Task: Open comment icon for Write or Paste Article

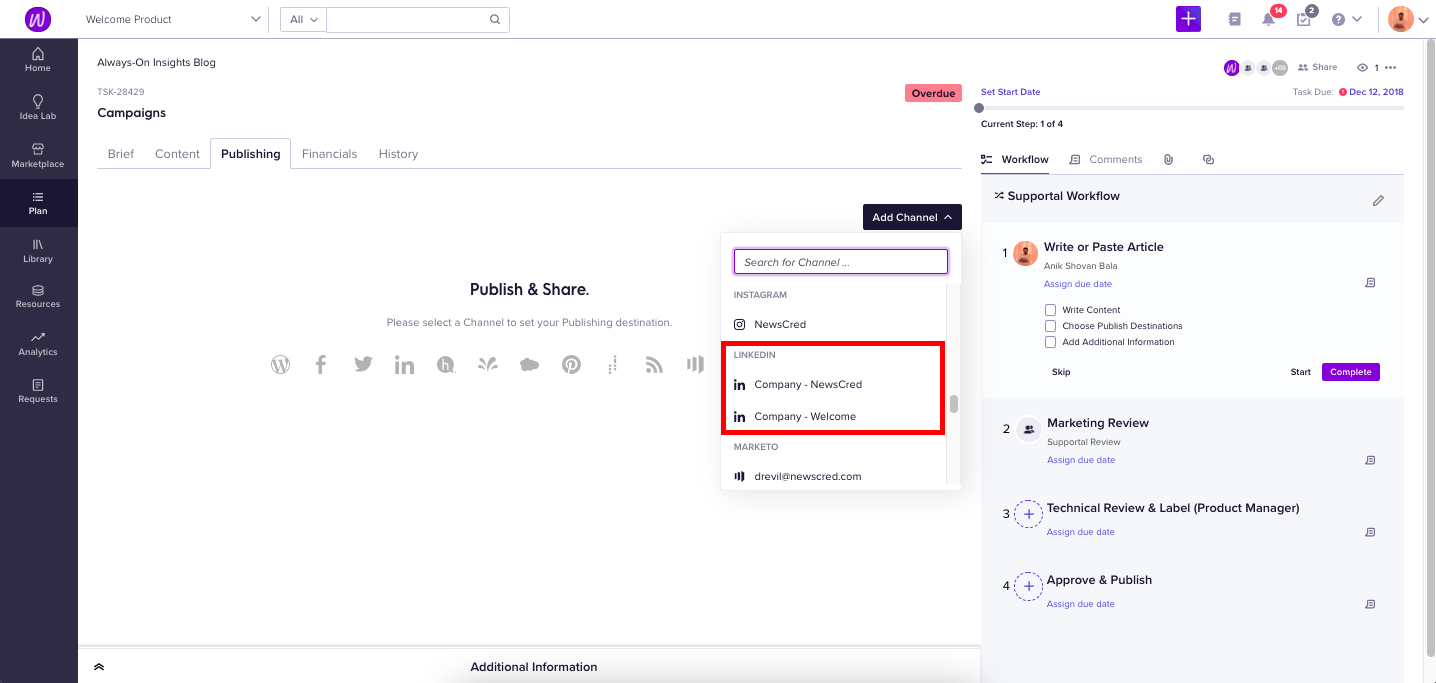Action: click(x=1370, y=283)
